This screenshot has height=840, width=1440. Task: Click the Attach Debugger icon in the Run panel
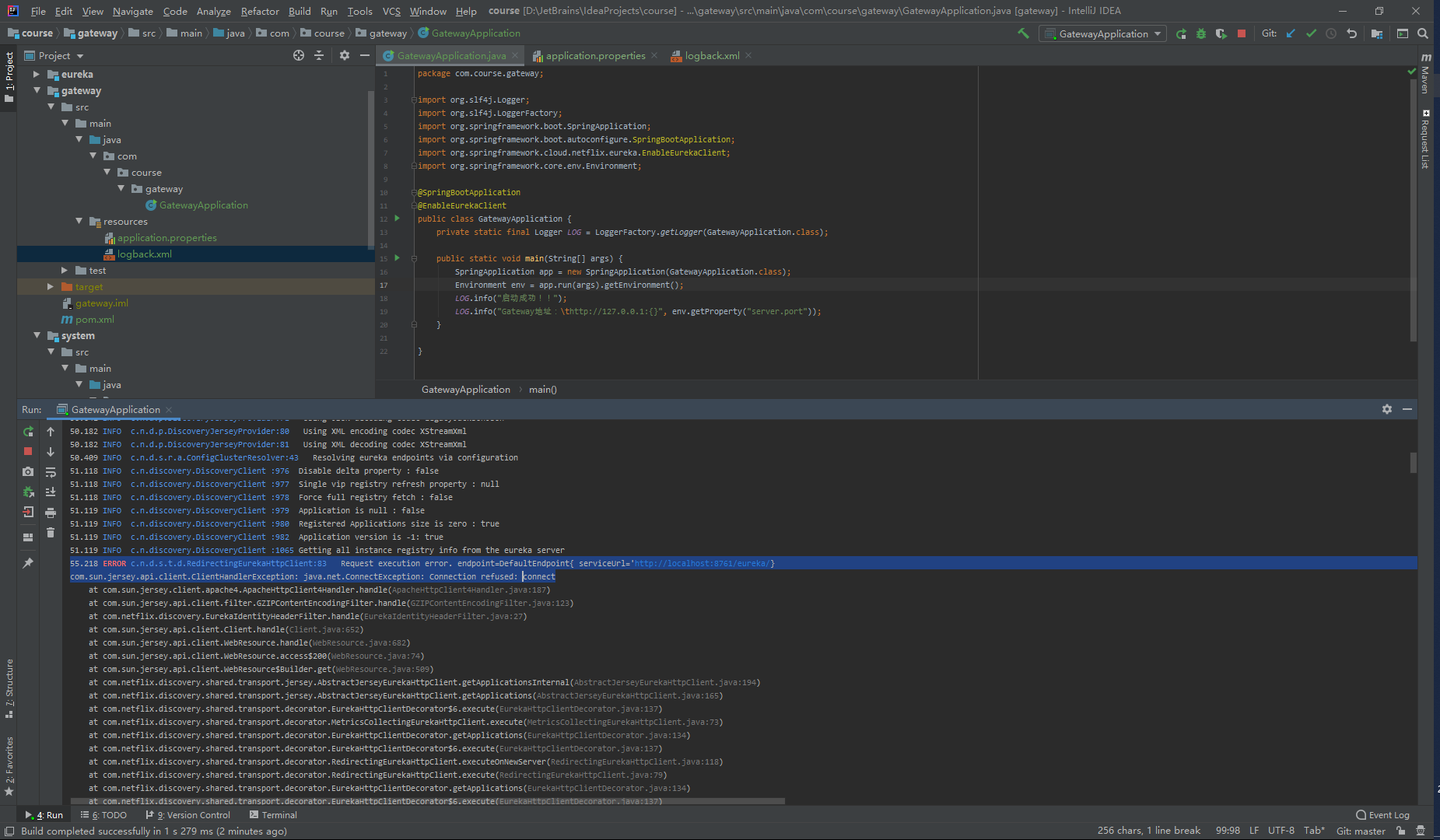click(x=28, y=492)
